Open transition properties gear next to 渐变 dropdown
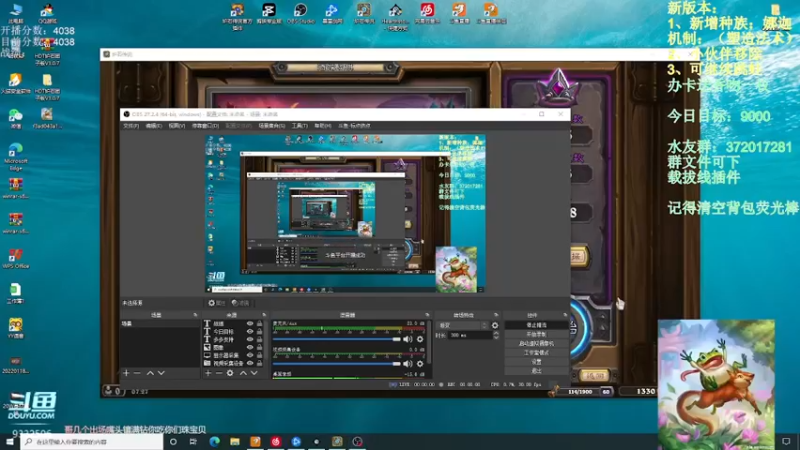The width and height of the screenshot is (800, 450). 495,325
